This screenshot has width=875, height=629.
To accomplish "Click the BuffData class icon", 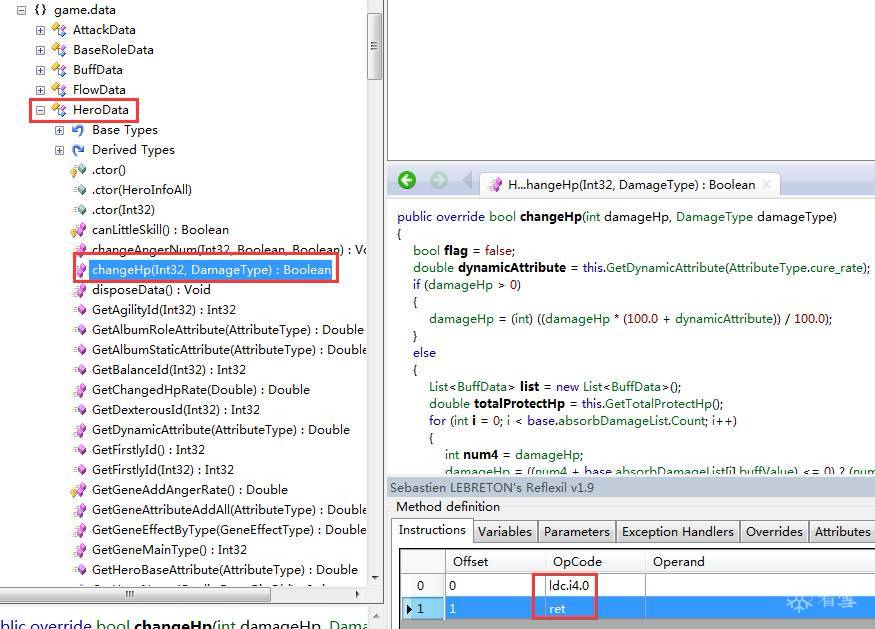I will pos(59,70).
